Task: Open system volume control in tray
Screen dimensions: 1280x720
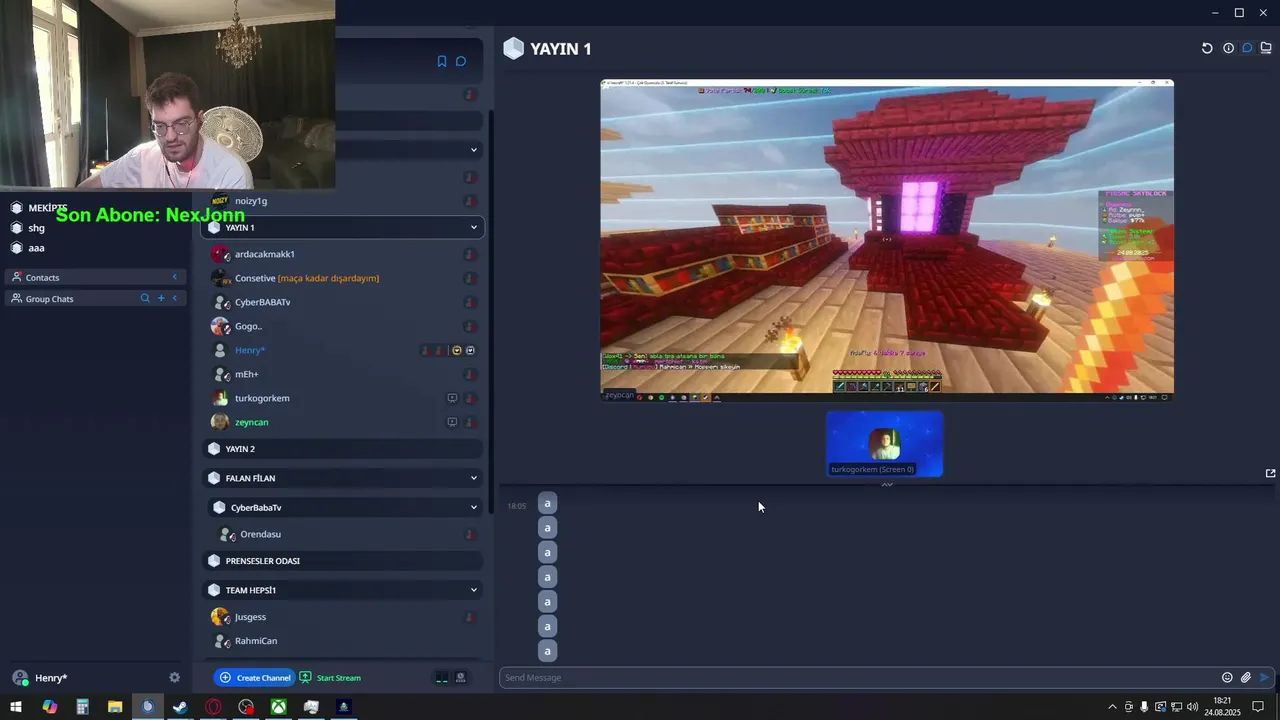Action: pyautogui.click(x=1192, y=707)
